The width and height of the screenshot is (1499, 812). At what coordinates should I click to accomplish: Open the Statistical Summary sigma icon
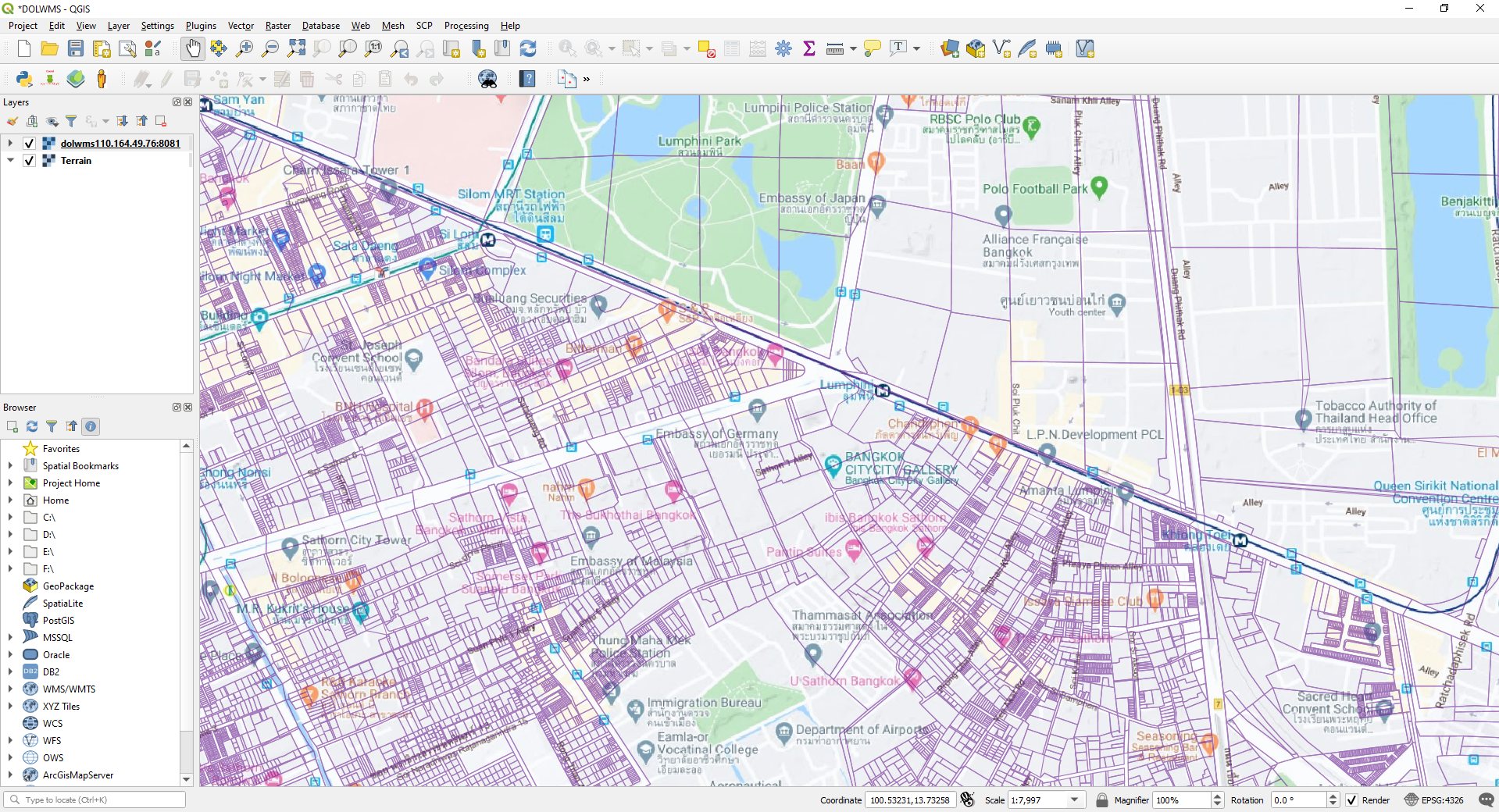pyautogui.click(x=809, y=49)
